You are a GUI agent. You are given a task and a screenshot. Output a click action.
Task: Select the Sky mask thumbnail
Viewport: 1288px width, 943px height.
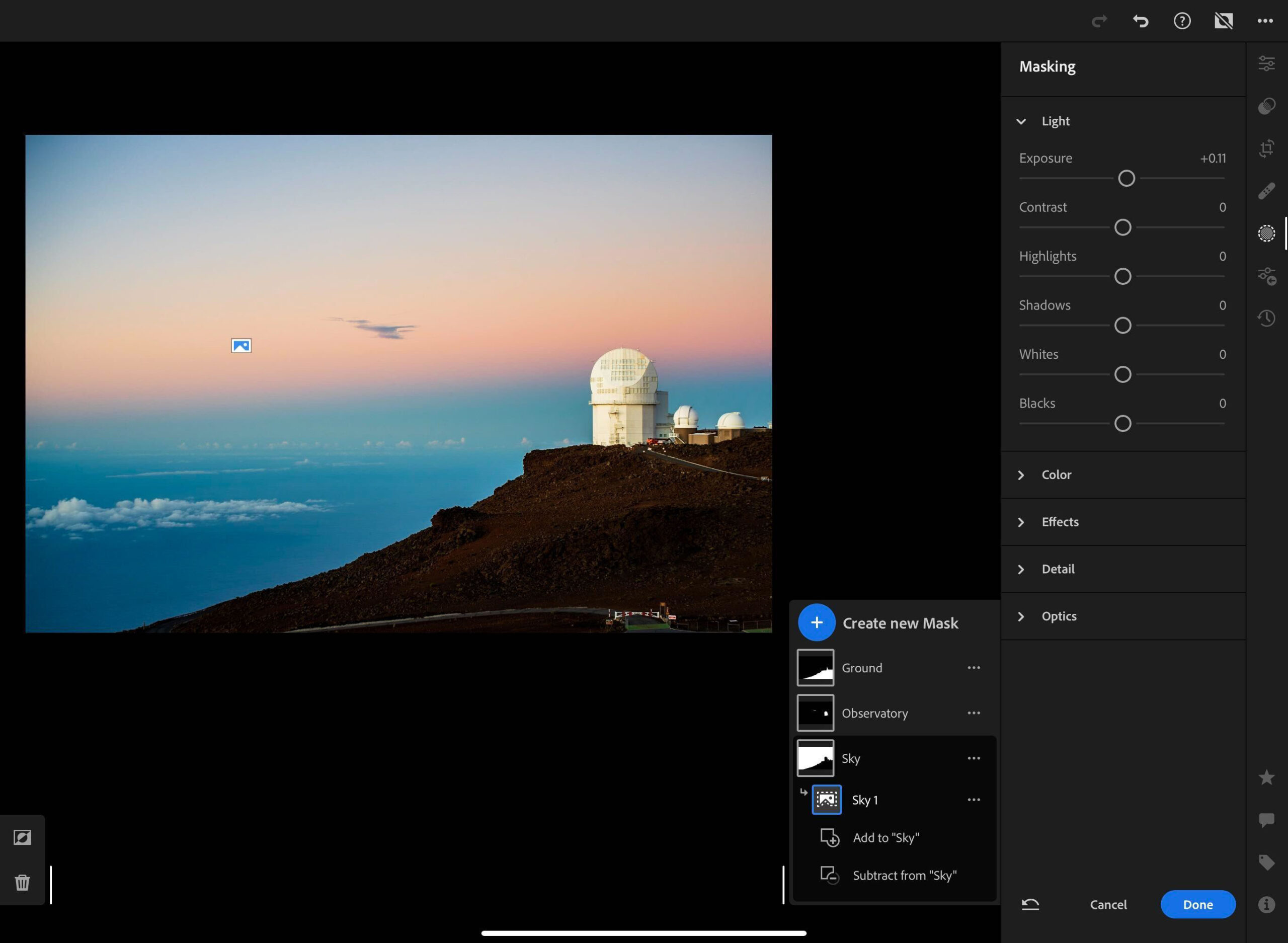point(815,758)
